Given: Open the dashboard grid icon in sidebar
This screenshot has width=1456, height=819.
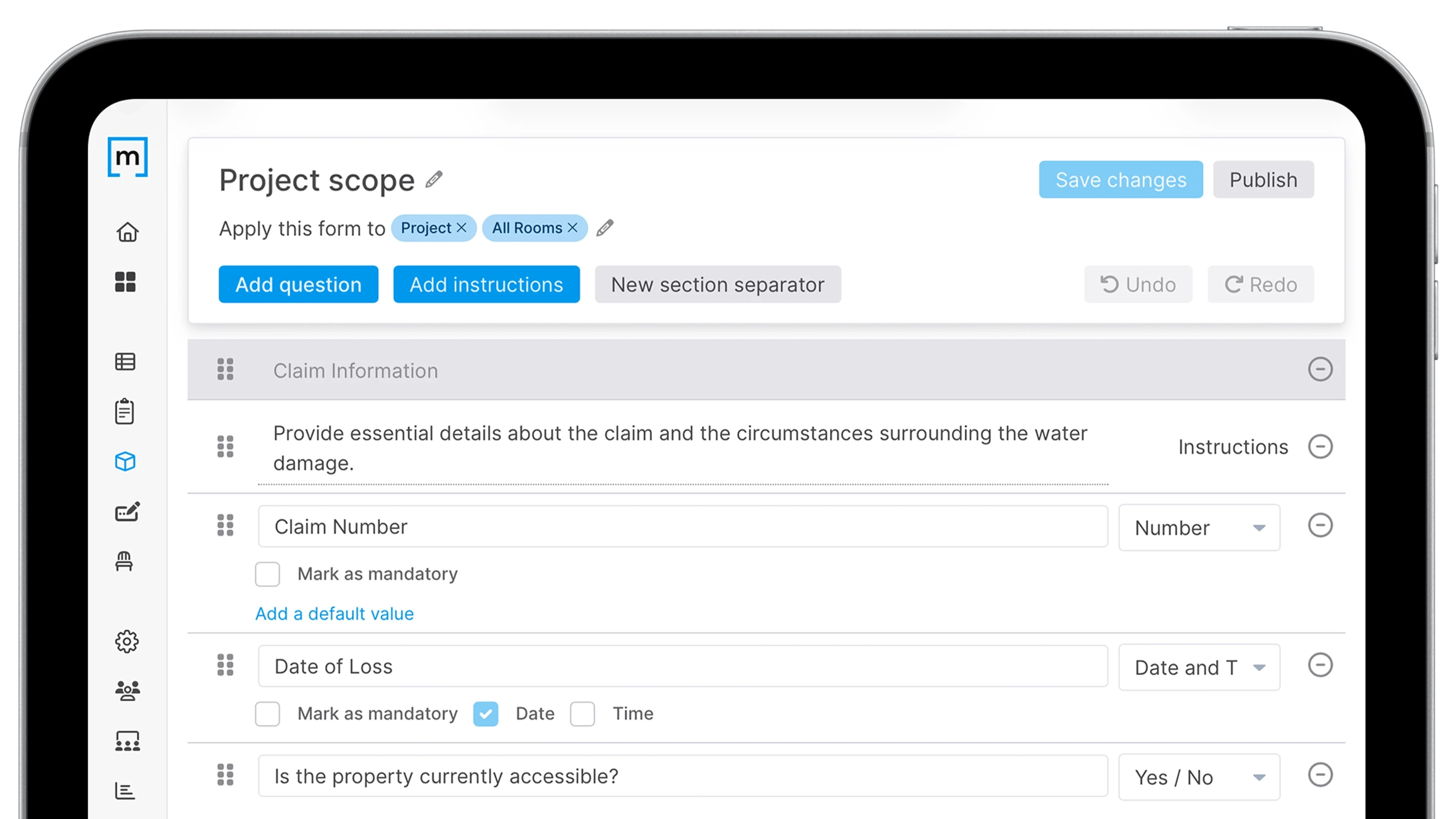Looking at the screenshot, I should pyautogui.click(x=126, y=282).
